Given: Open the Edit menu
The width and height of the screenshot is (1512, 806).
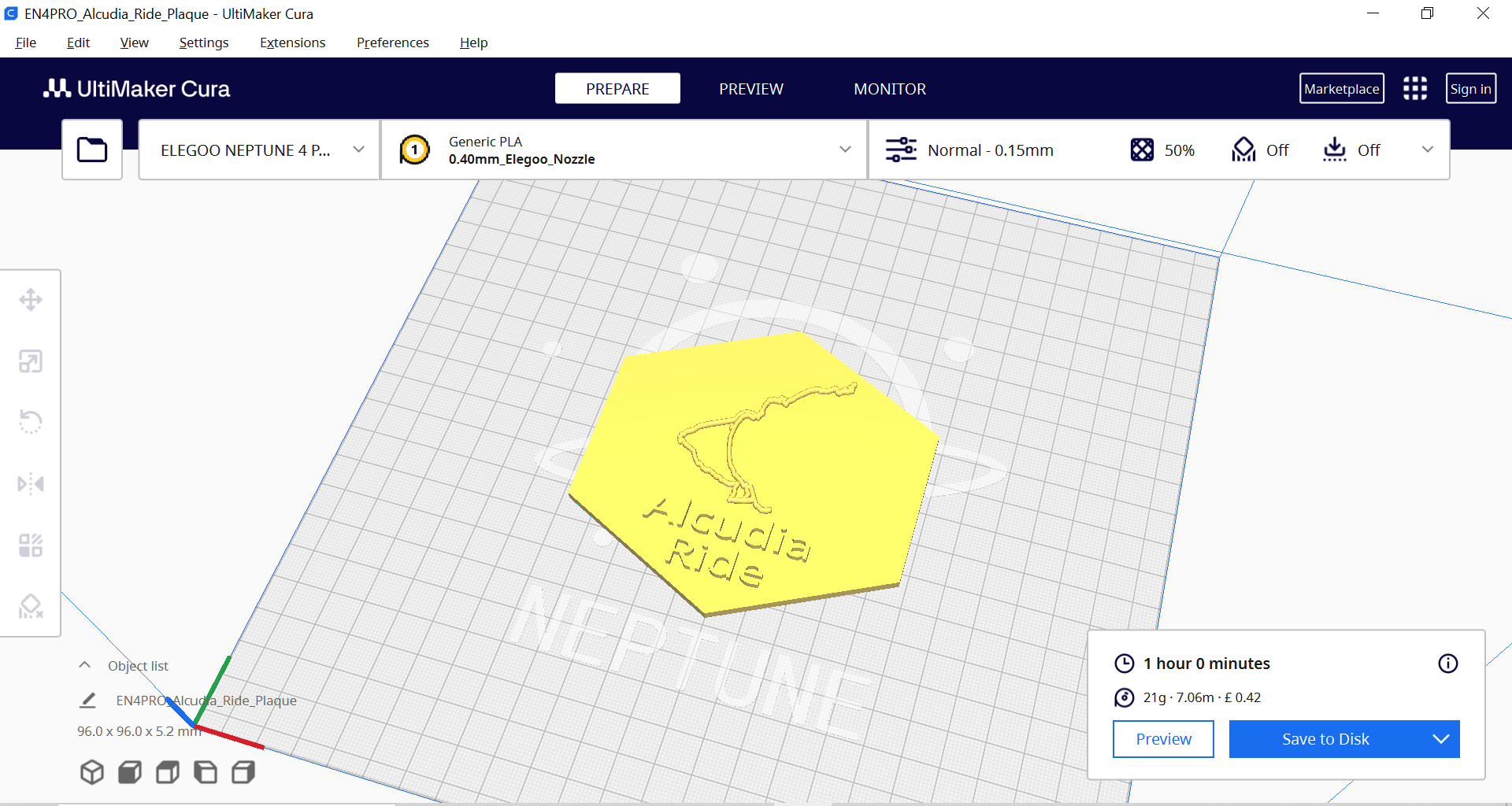Looking at the screenshot, I should point(78,43).
